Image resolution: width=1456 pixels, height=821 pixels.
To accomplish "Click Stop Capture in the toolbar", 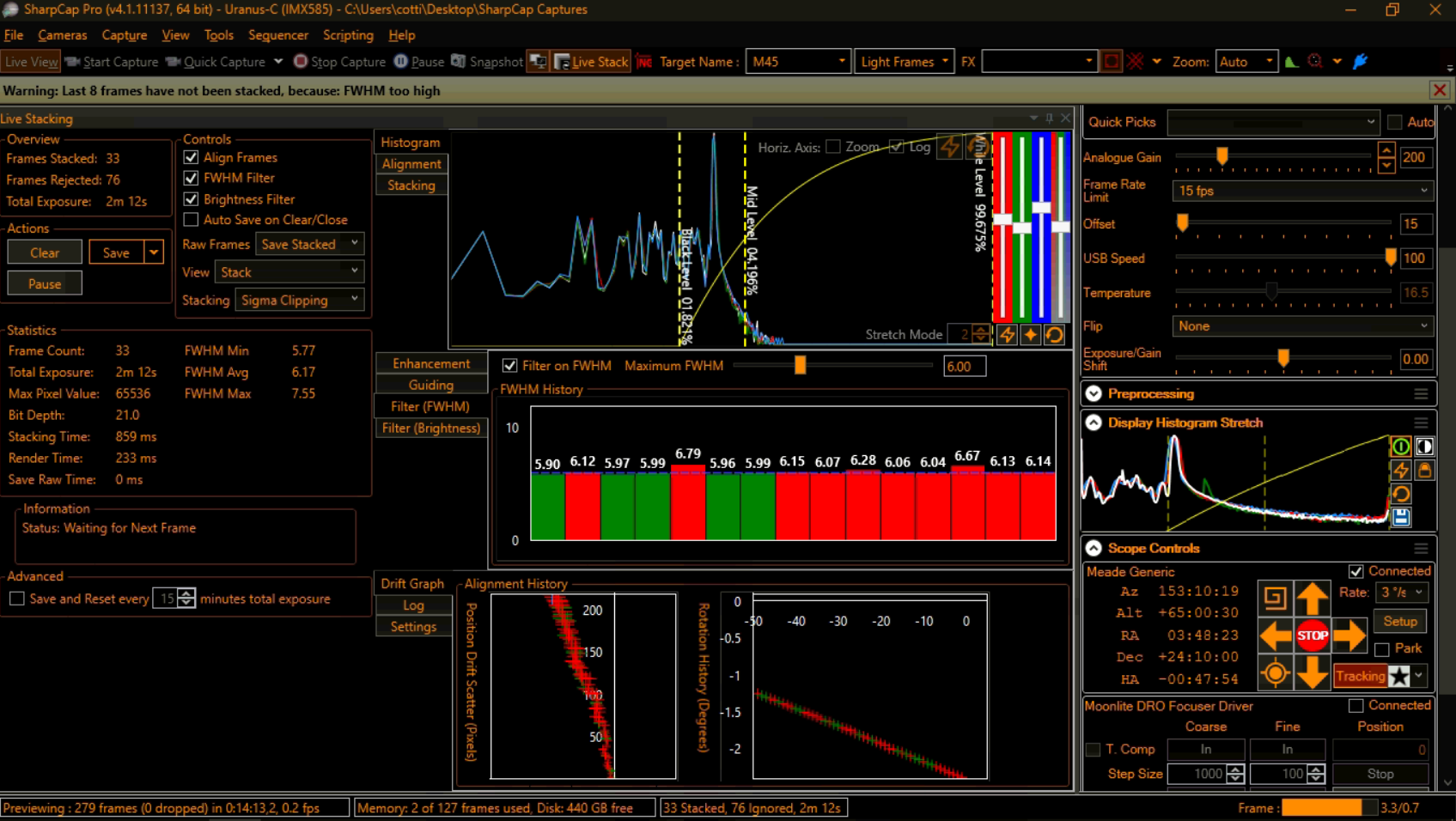I will point(340,62).
